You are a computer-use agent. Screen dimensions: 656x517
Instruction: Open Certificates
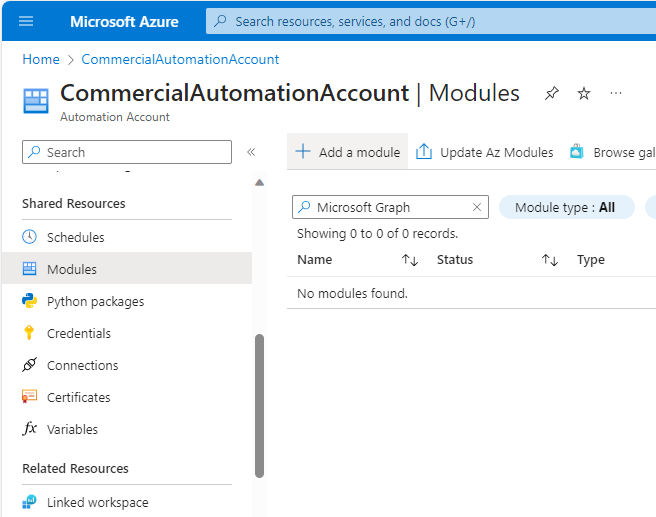tap(127, 397)
